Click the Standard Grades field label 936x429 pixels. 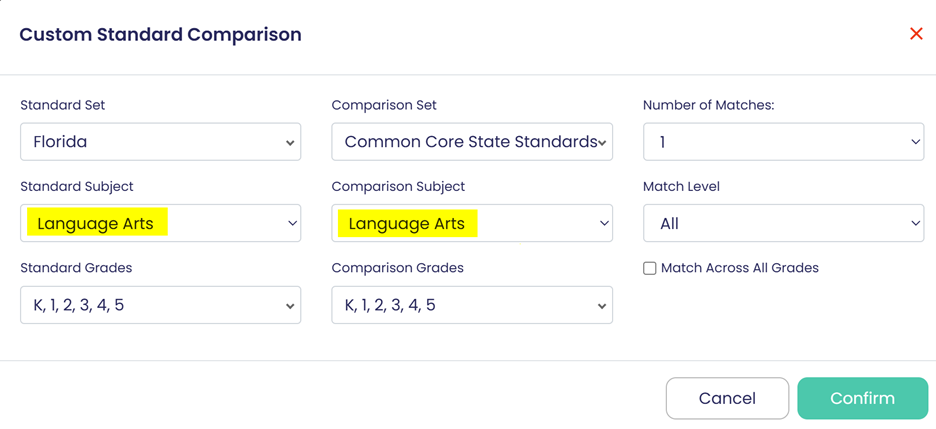[76, 268]
